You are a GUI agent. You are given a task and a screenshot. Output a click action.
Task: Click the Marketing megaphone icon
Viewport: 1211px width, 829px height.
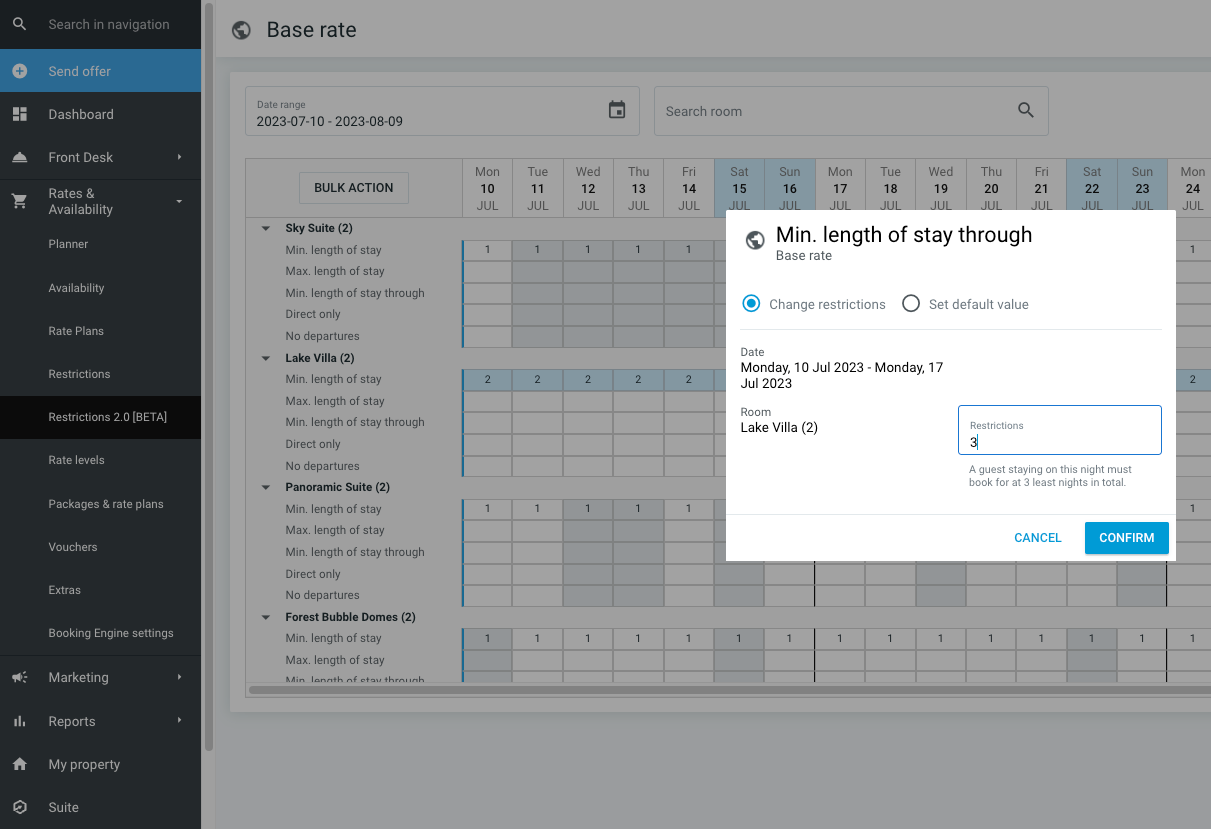tap(20, 677)
